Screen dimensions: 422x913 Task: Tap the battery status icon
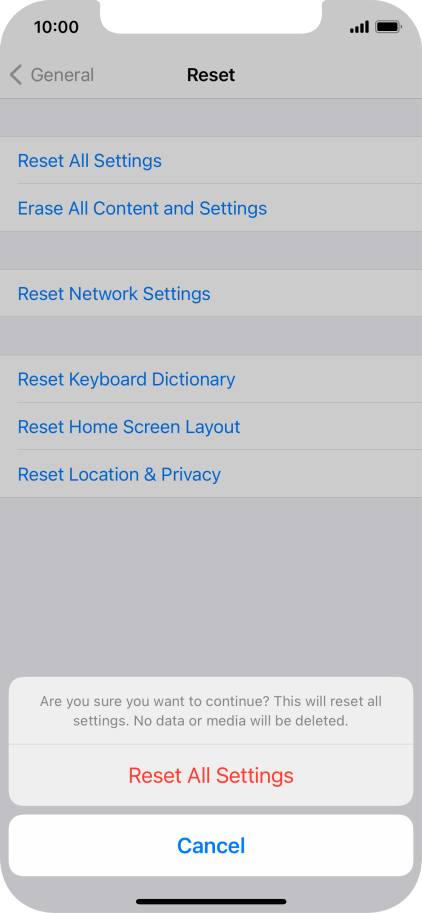[x=388, y=27]
